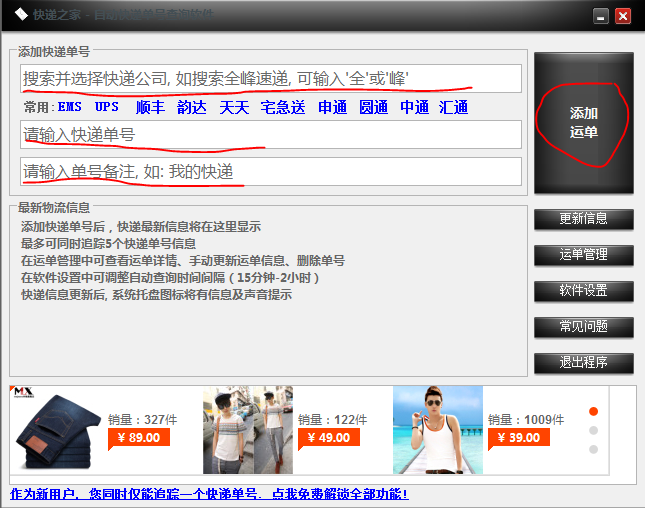Click the ¥ 49.00 price tag
The image size is (645, 508).
click(329, 438)
